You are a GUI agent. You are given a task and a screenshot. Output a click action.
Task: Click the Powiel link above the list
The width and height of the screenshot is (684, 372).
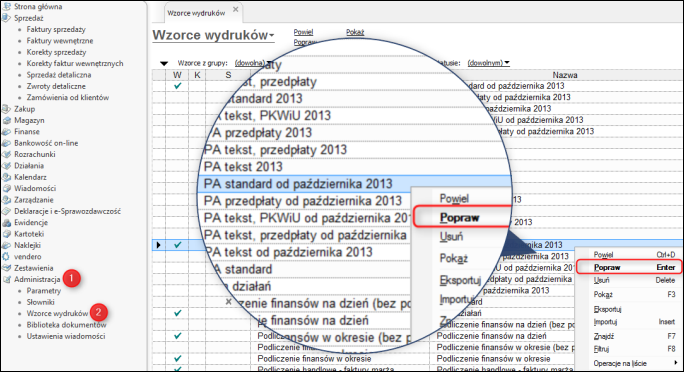[303, 32]
